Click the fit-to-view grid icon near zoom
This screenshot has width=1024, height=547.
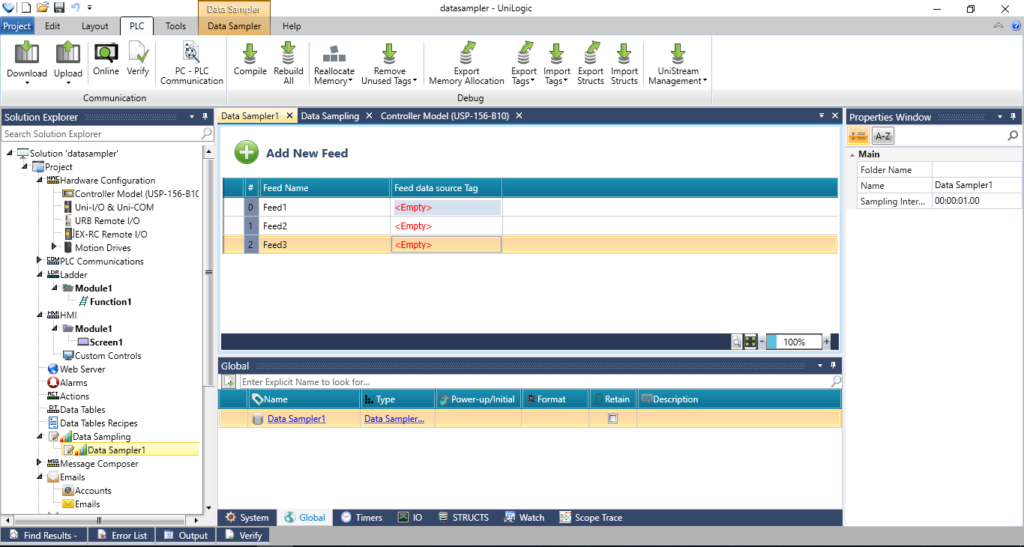click(x=750, y=341)
